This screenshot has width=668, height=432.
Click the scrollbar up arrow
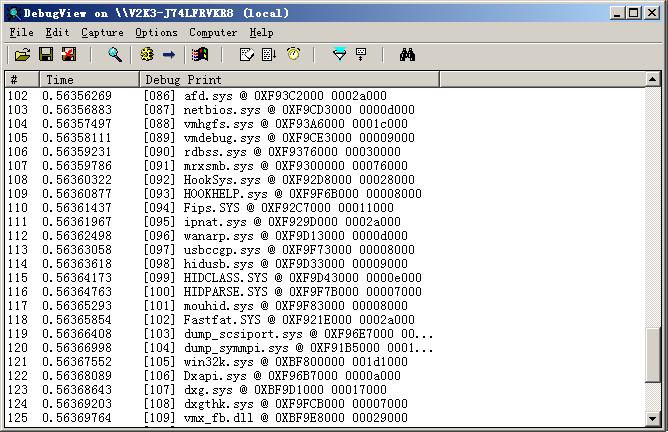click(652, 79)
